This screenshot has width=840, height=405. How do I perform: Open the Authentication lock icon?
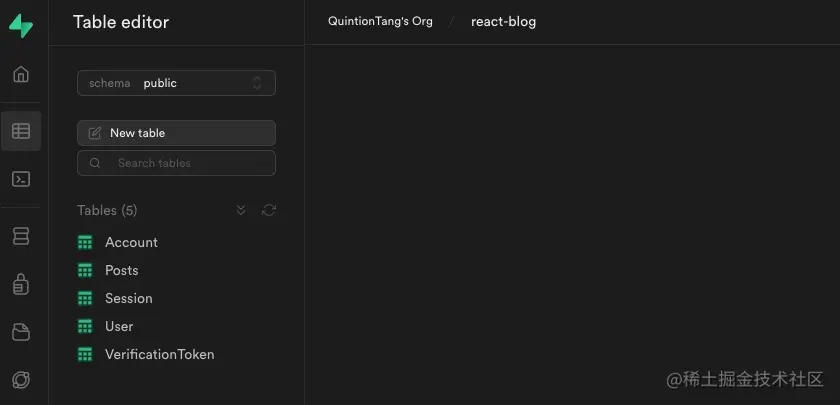tap(21, 284)
